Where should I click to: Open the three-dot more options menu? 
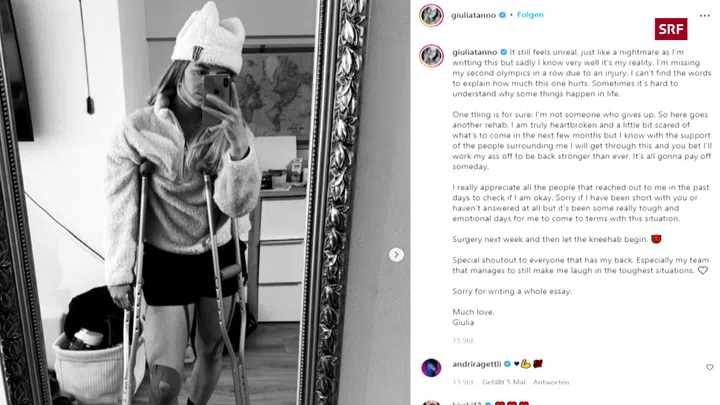704,16
